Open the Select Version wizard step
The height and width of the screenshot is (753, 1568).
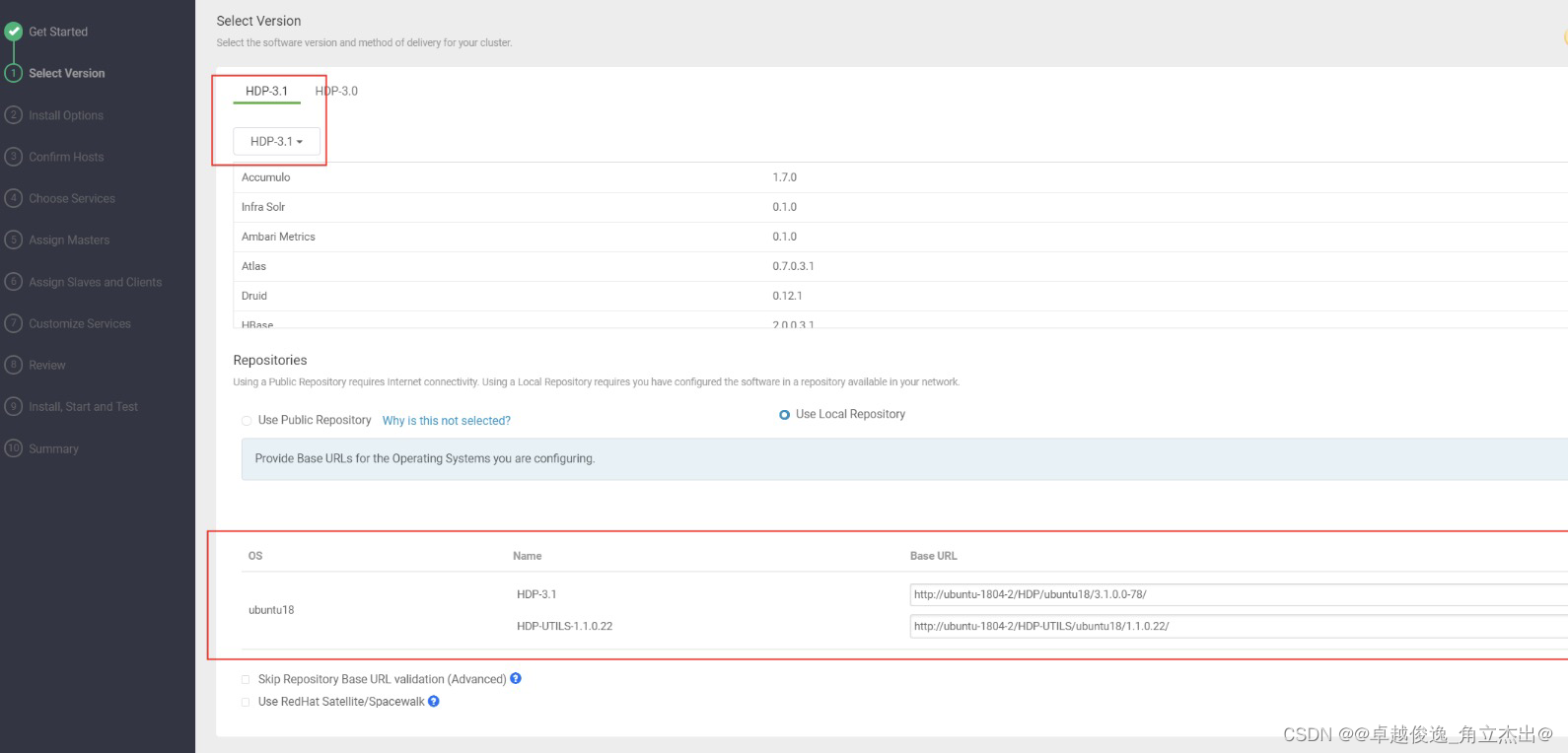tap(67, 73)
